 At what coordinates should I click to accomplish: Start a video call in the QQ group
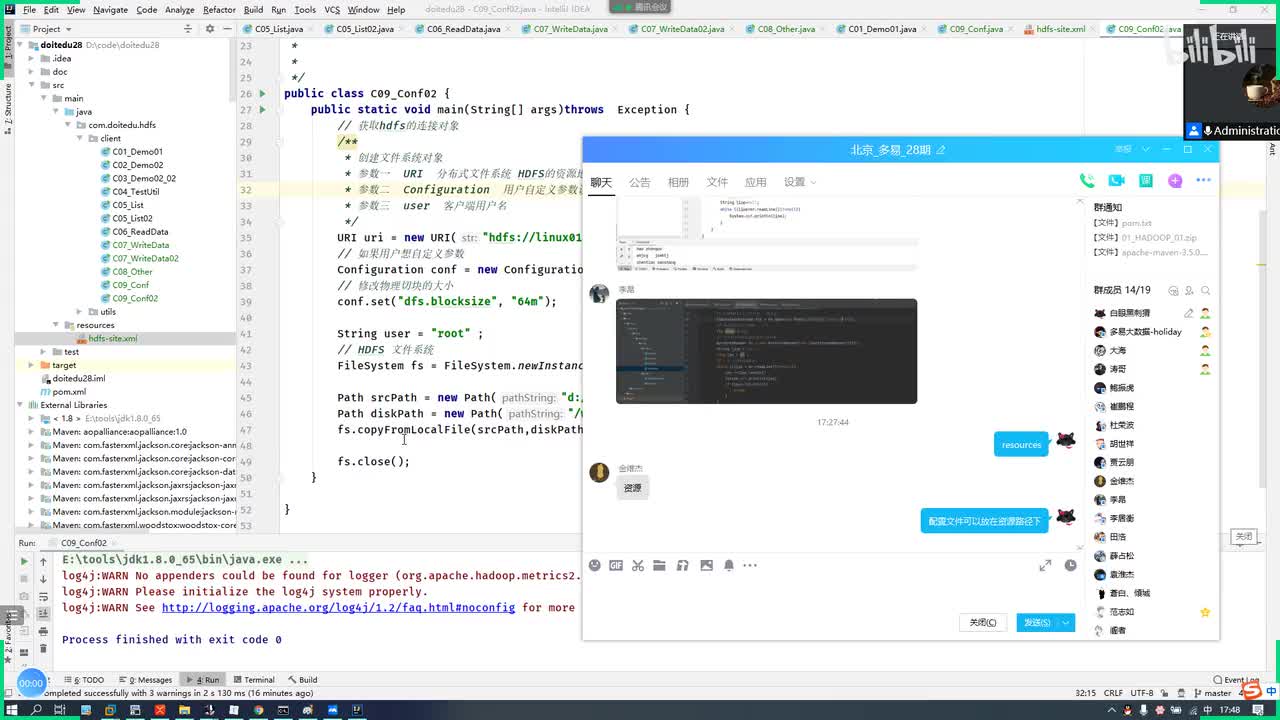pos(1116,181)
